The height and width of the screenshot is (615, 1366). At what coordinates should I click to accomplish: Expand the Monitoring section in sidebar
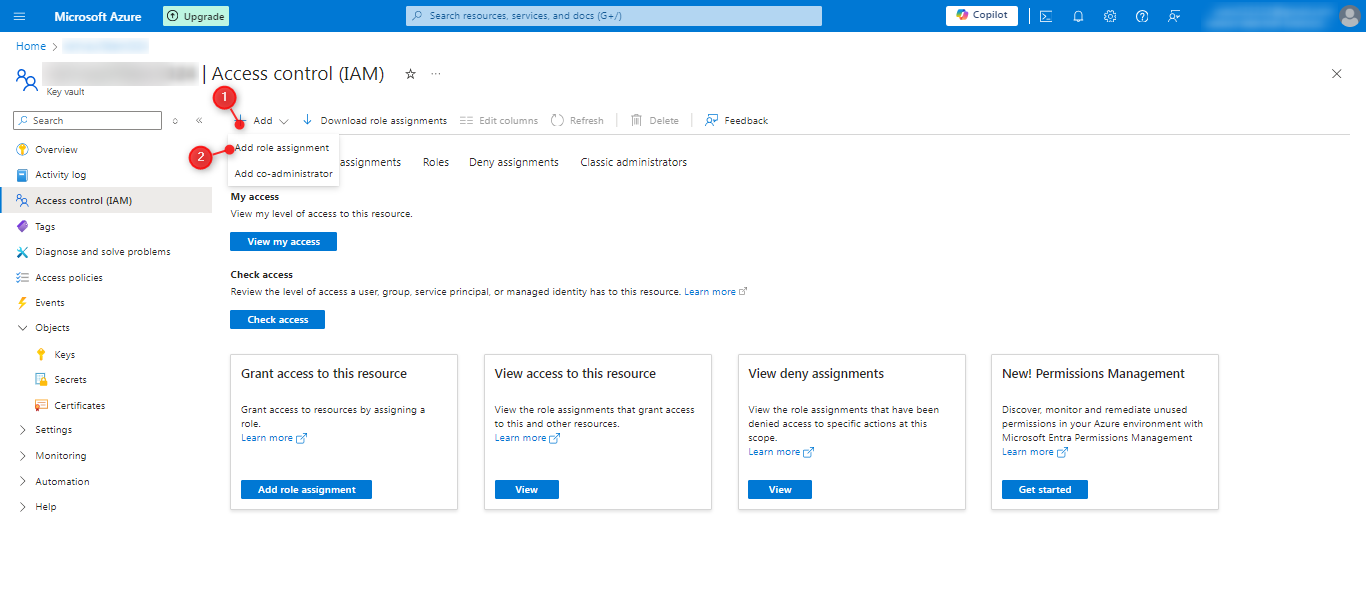23,456
